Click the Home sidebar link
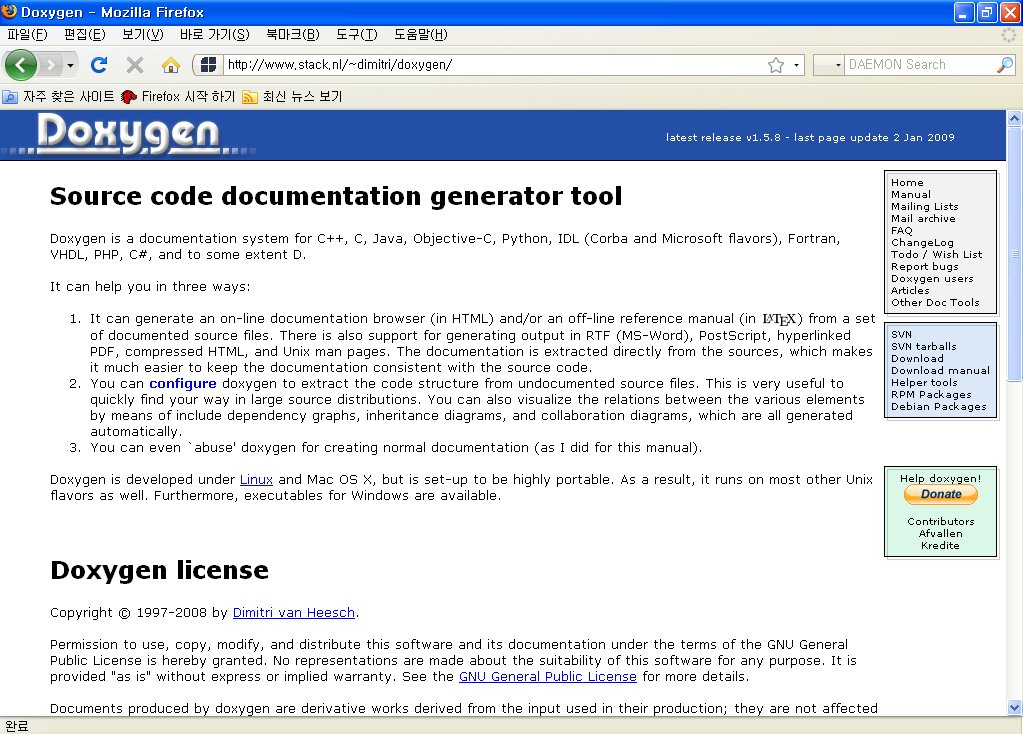The width and height of the screenshot is (1023, 734). [907, 183]
